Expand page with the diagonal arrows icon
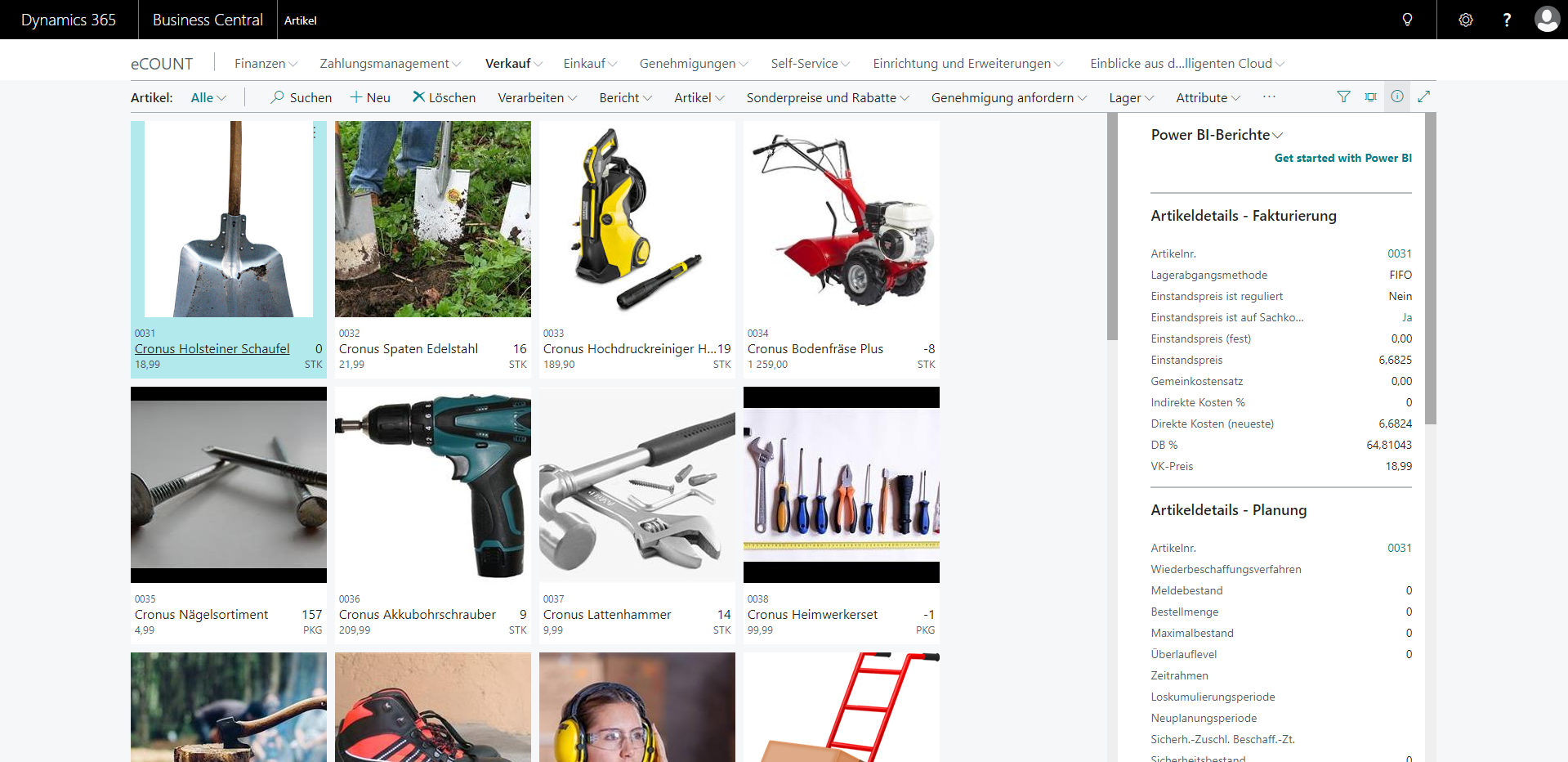 coord(1423,96)
